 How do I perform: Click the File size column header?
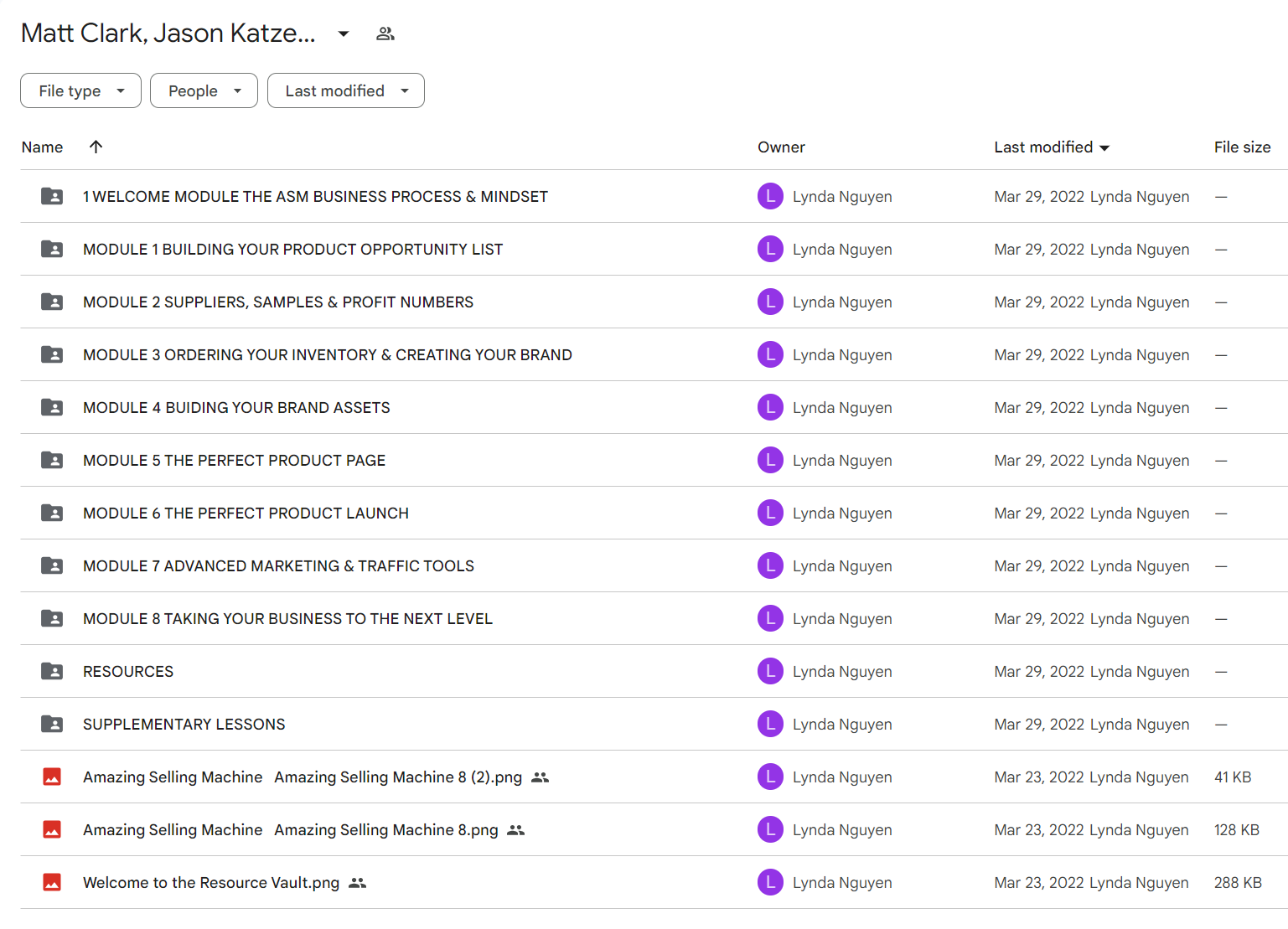click(1242, 147)
